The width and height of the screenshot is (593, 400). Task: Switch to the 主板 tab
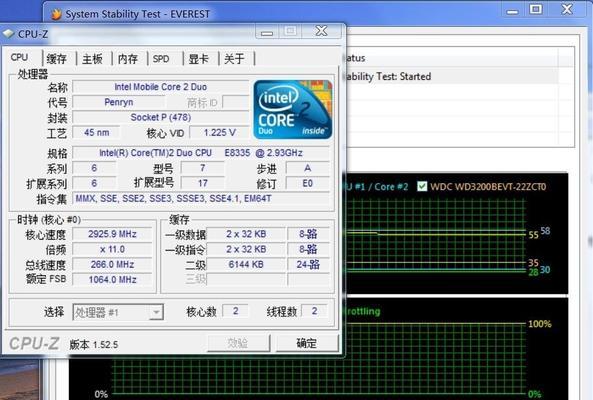pyautogui.click(x=92, y=59)
